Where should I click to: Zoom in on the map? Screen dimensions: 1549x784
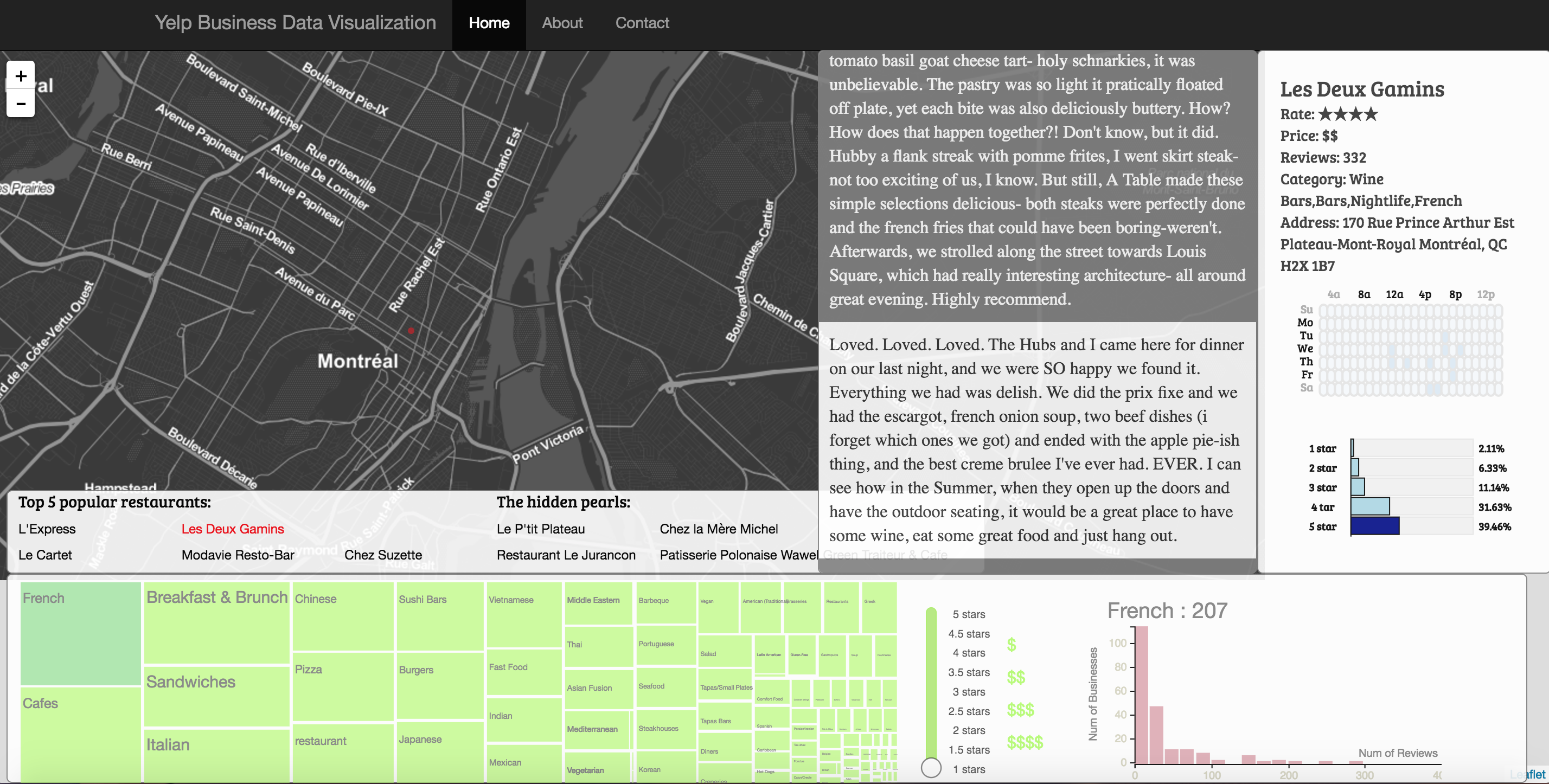point(21,76)
